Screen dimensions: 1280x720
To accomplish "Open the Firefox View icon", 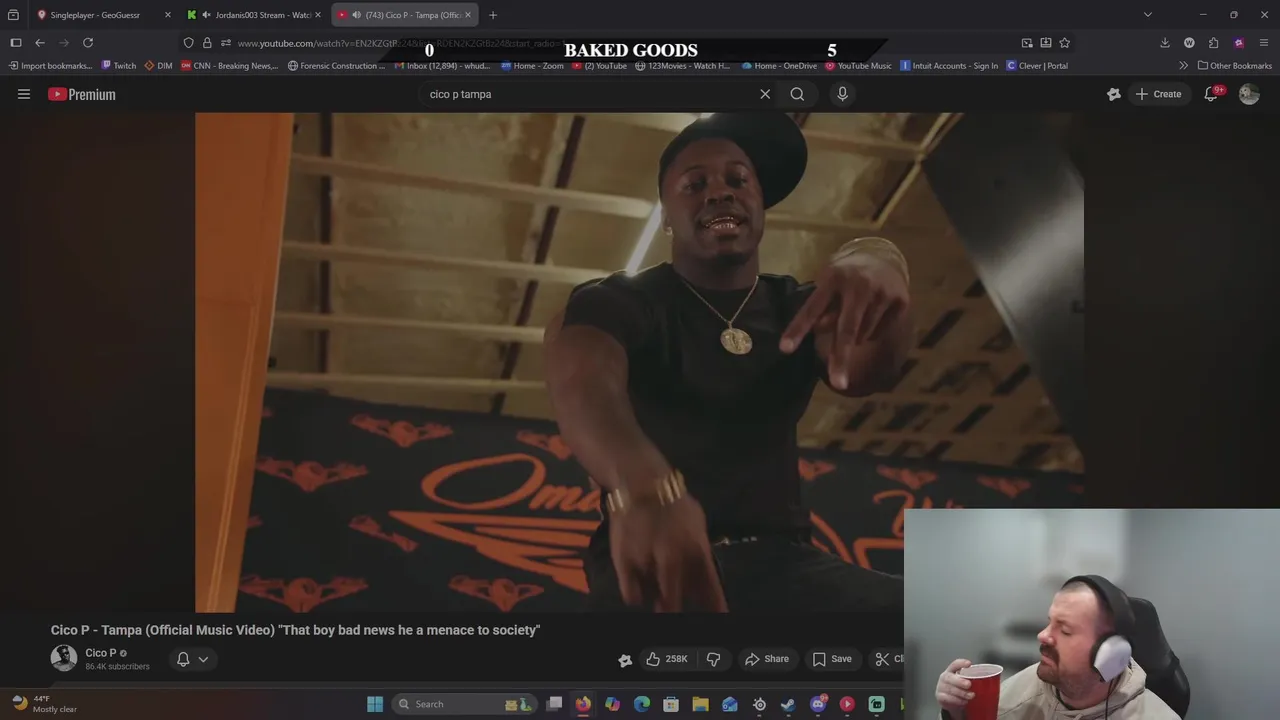I will [13, 15].
